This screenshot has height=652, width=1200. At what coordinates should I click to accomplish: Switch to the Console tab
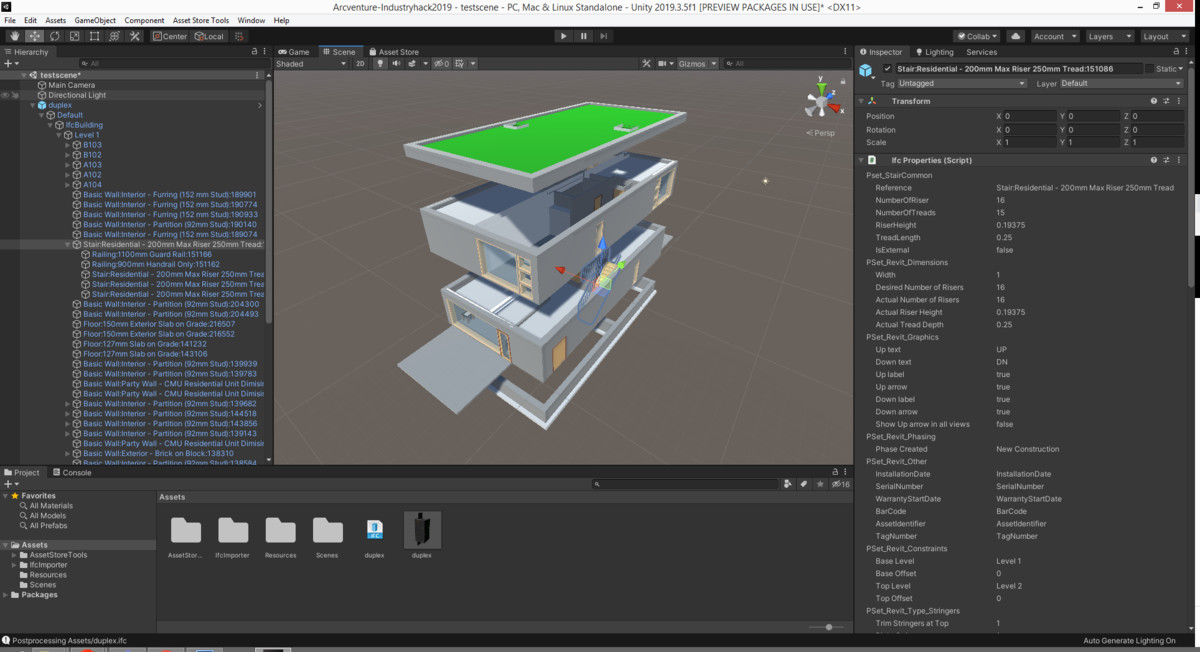click(77, 473)
